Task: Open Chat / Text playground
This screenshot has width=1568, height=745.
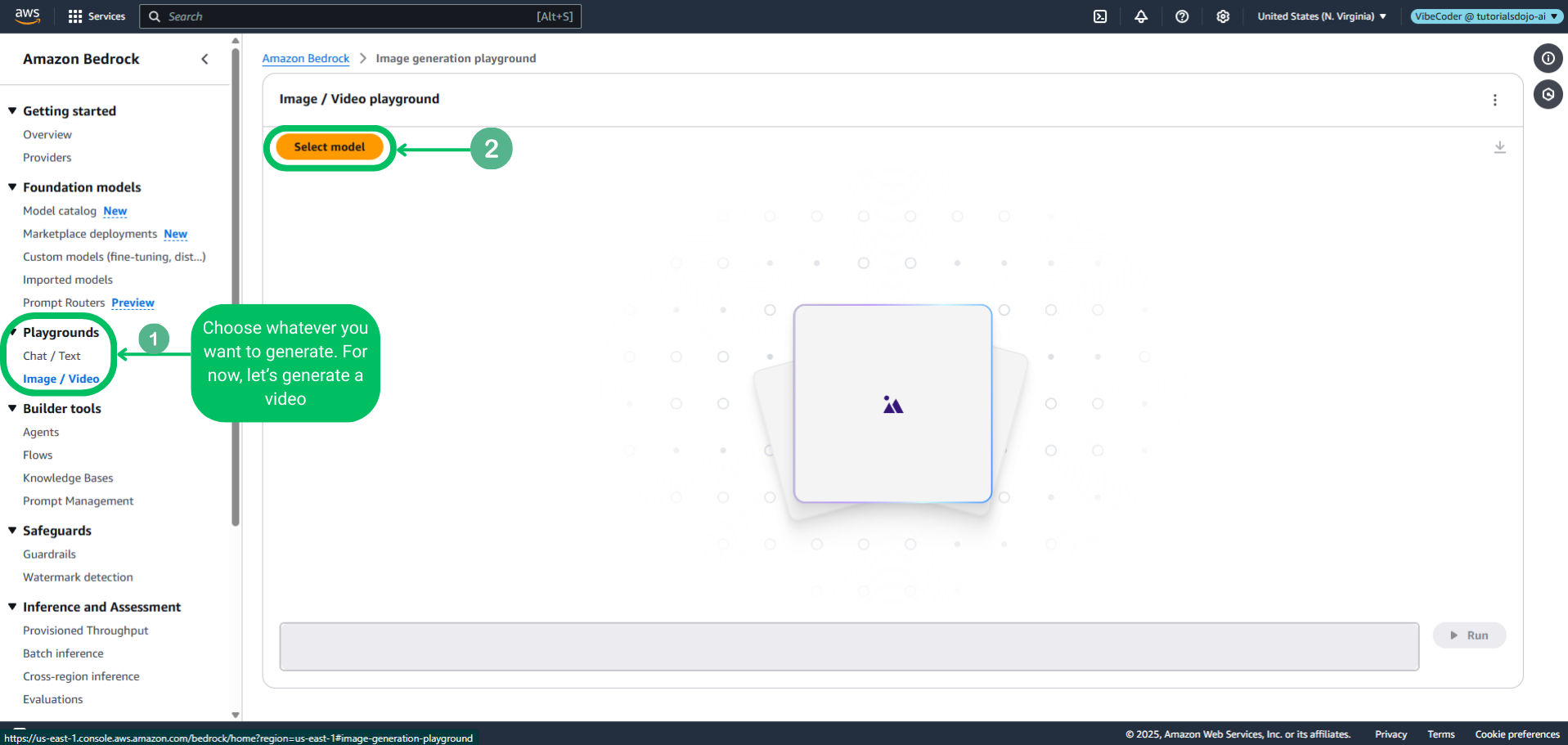Action: click(52, 356)
